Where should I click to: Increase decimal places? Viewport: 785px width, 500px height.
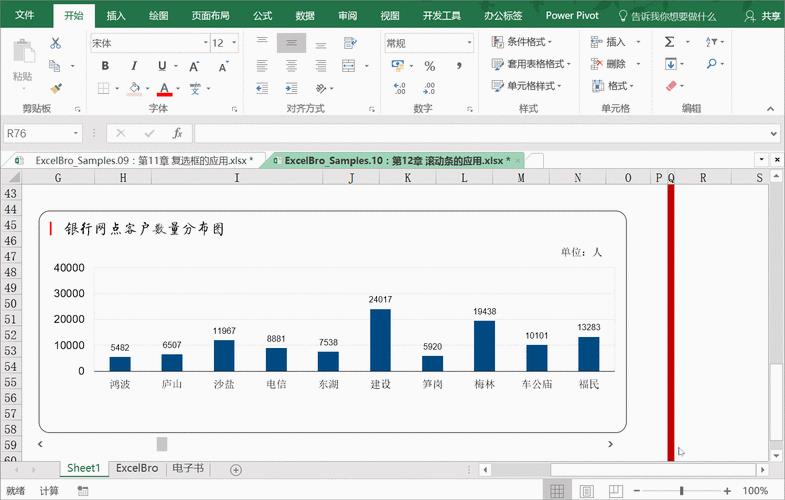tap(400, 89)
